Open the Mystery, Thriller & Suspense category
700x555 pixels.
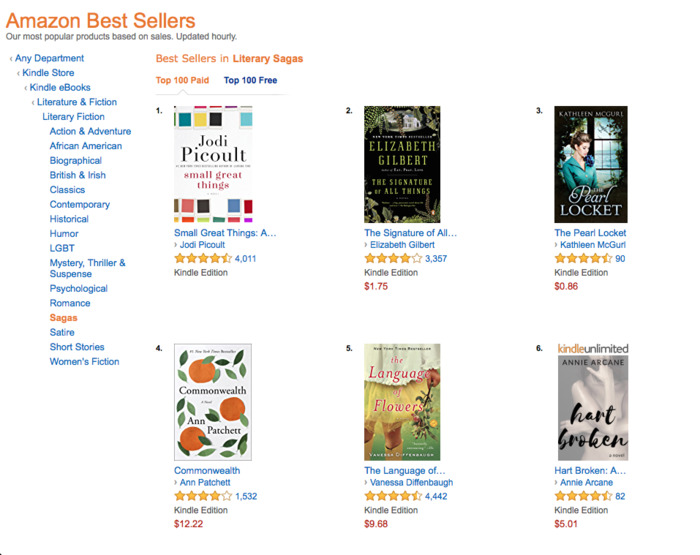[88, 268]
